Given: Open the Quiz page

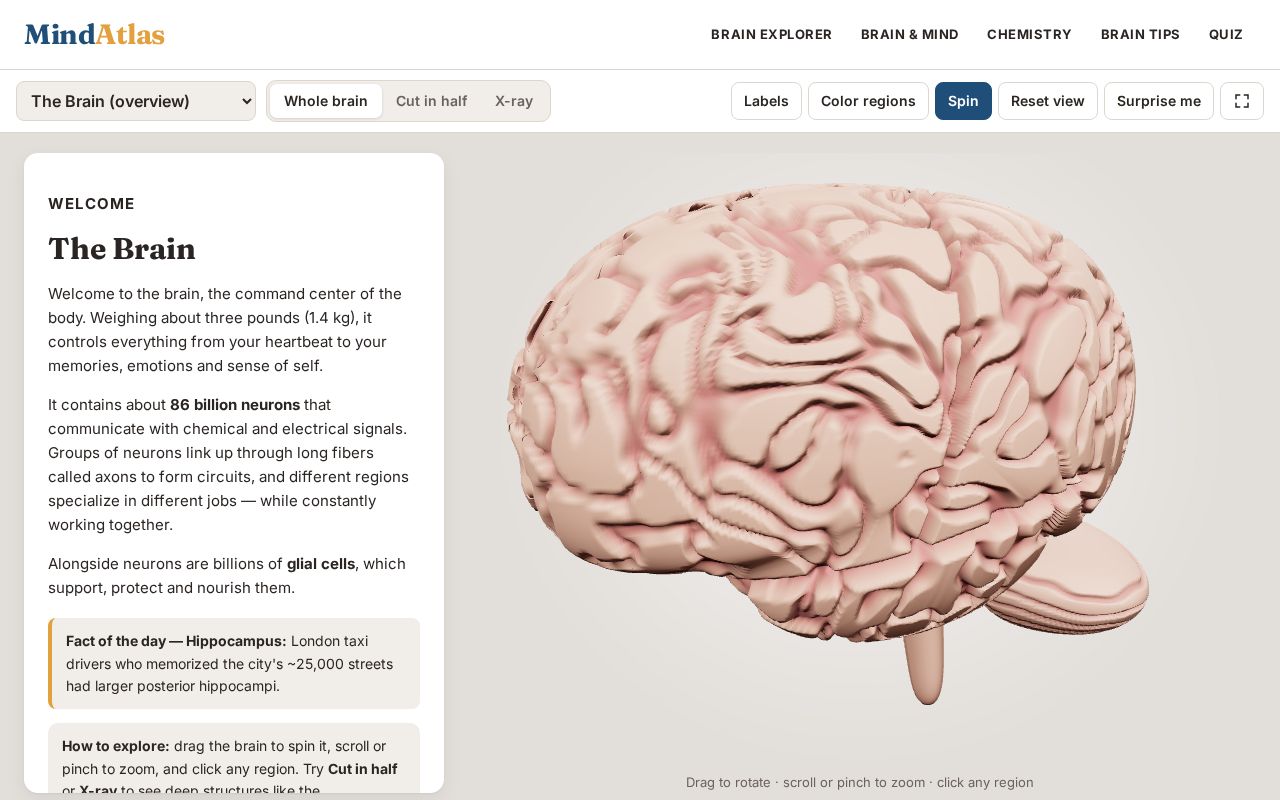Looking at the screenshot, I should click(1225, 34).
